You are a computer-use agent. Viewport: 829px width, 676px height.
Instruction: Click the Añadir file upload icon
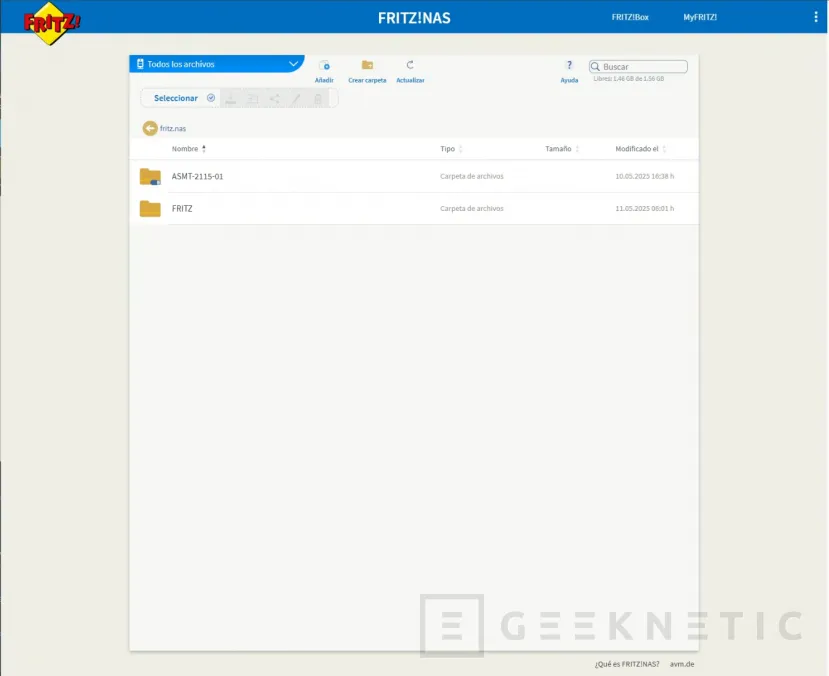pyautogui.click(x=324, y=66)
